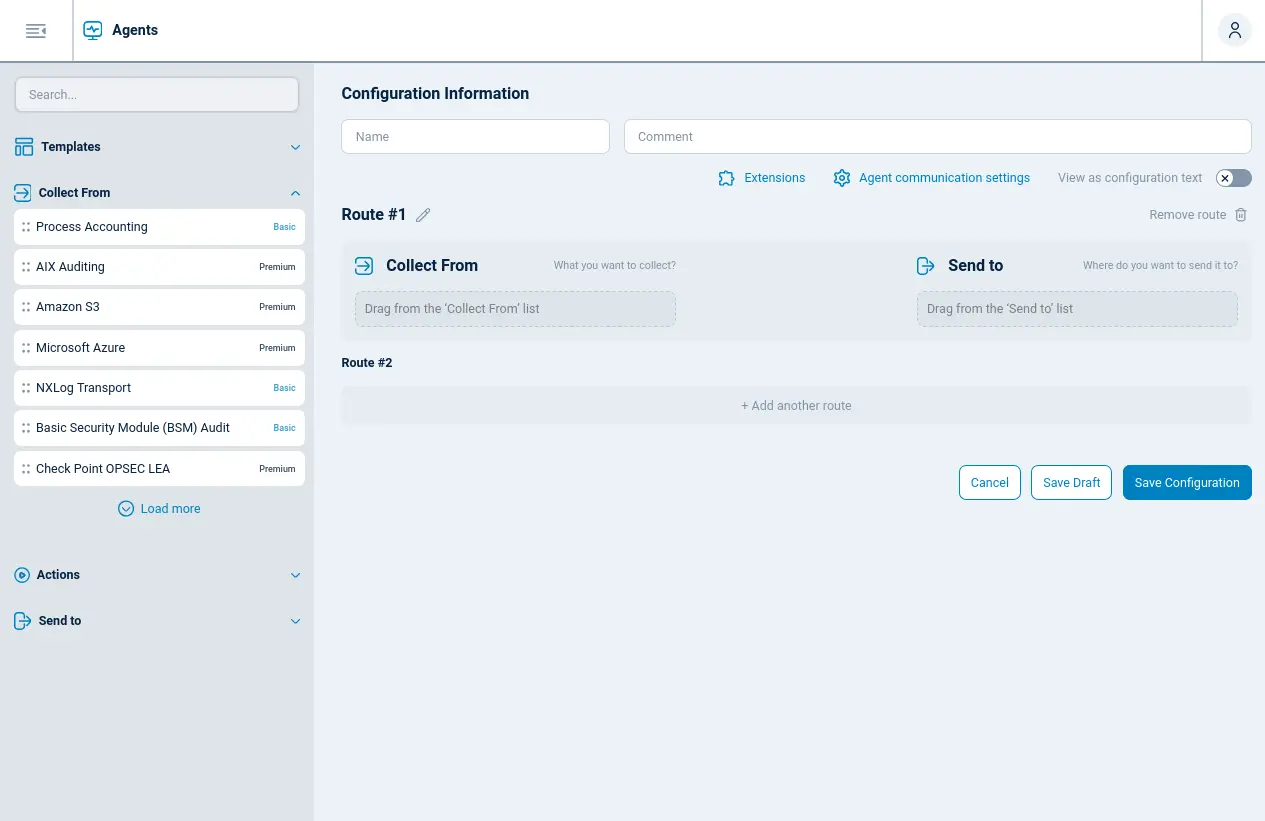Expand the Templates section

tap(295, 146)
